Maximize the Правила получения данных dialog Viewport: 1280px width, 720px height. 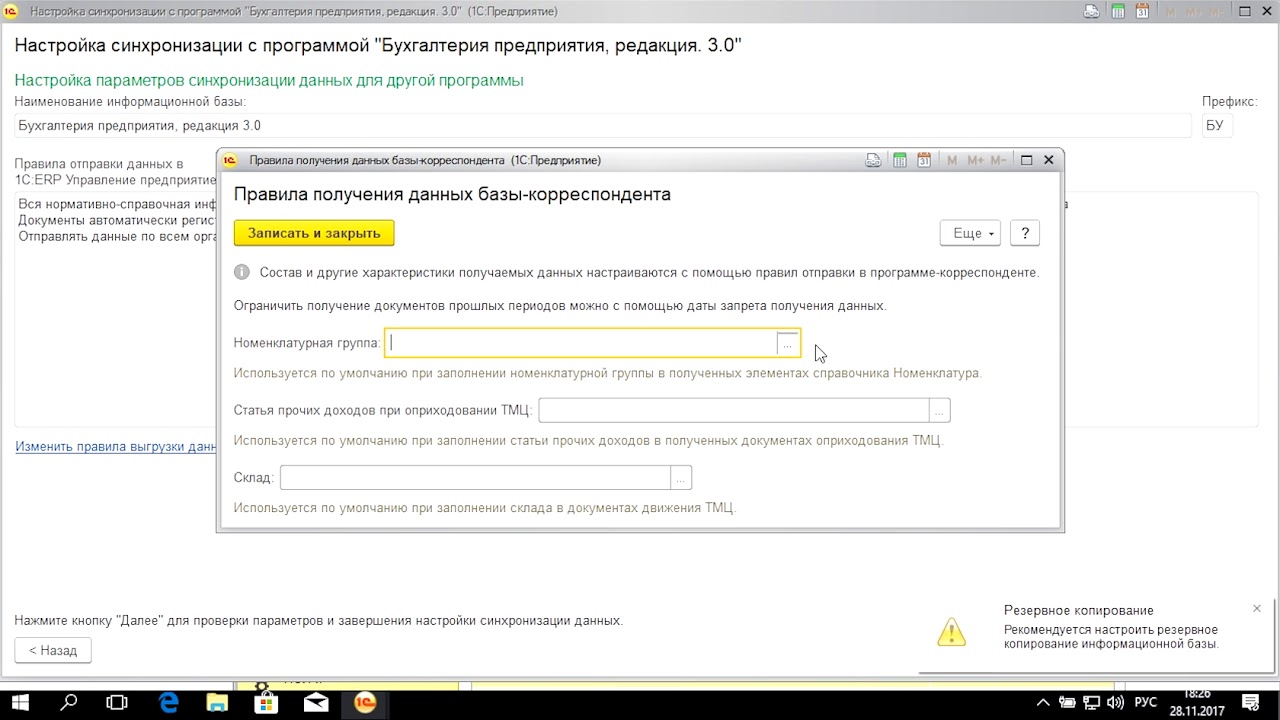click(x=1026, y=160)
